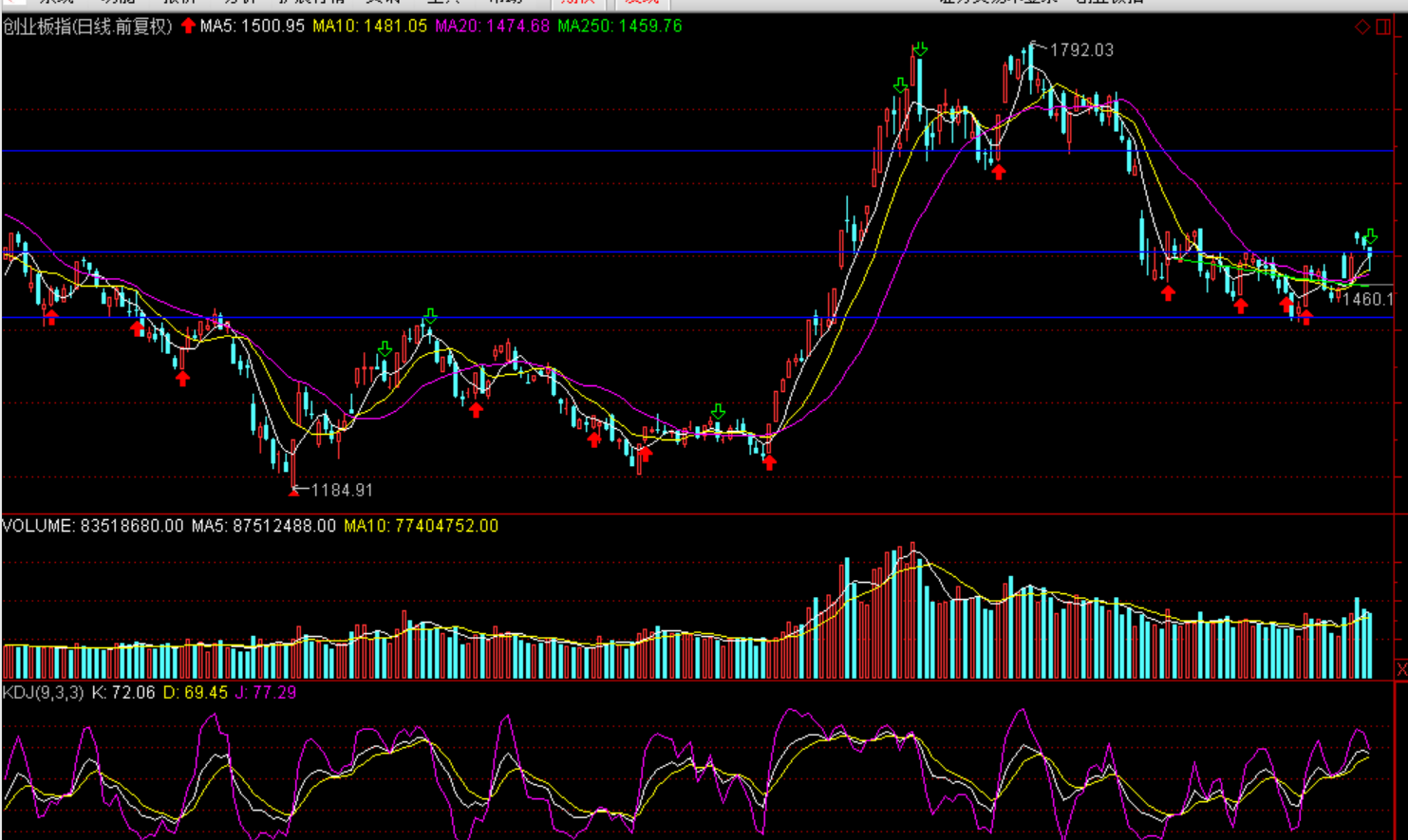Click the volume MA10 value label
This screenshot has height=840, width=1408.
click(421, 526)
